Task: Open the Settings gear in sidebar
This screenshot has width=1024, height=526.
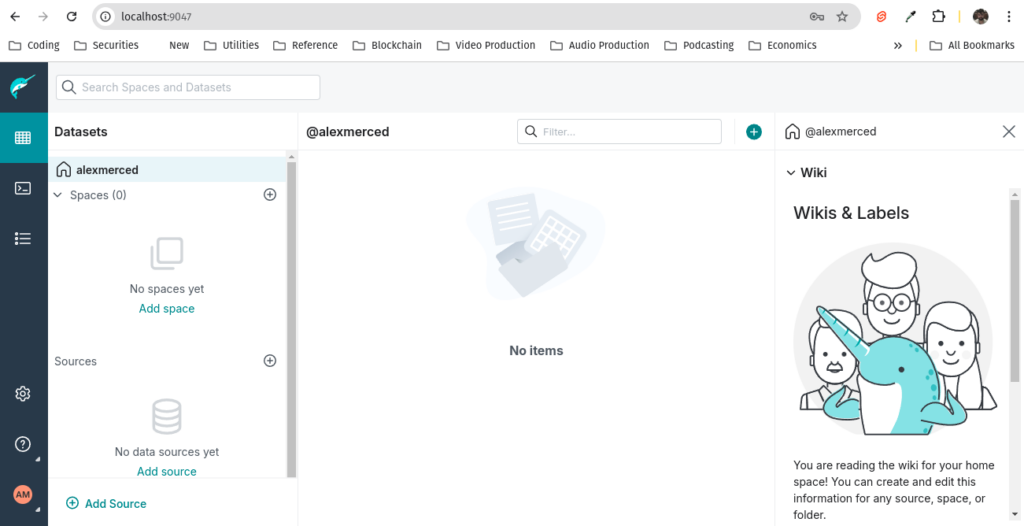Action: coord(23,393)
